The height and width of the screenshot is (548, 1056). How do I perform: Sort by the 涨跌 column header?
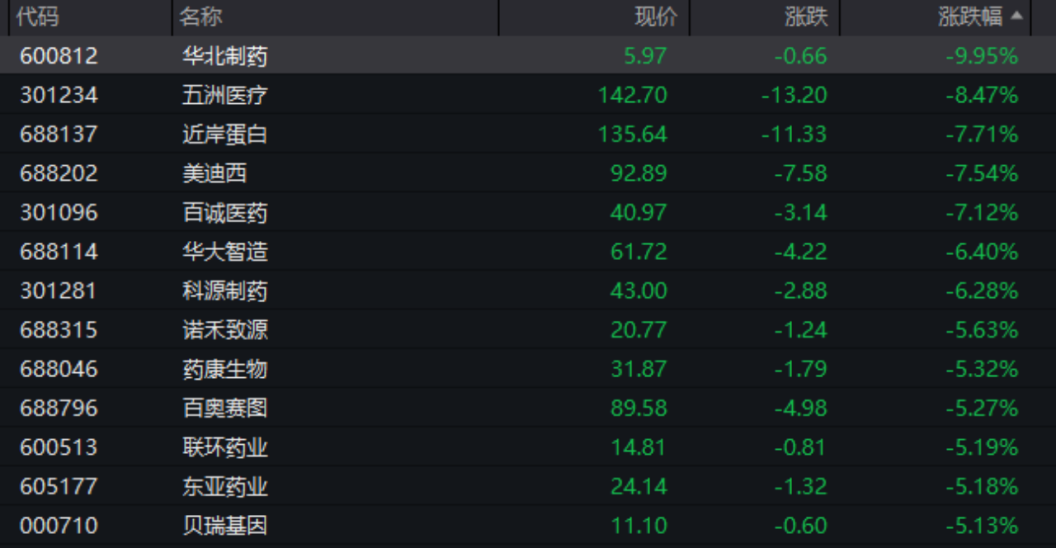[x=806, y=17]
